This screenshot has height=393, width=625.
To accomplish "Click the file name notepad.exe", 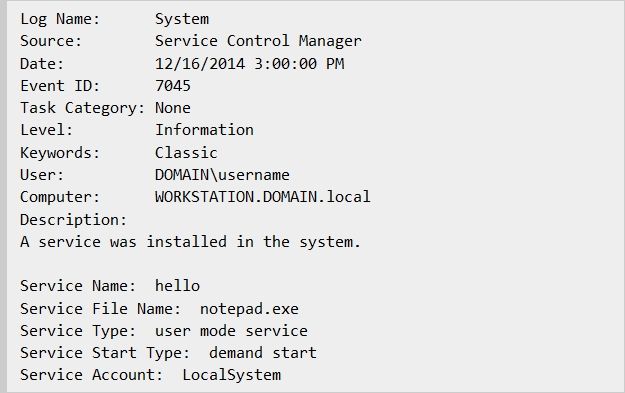I will point(249,309).
